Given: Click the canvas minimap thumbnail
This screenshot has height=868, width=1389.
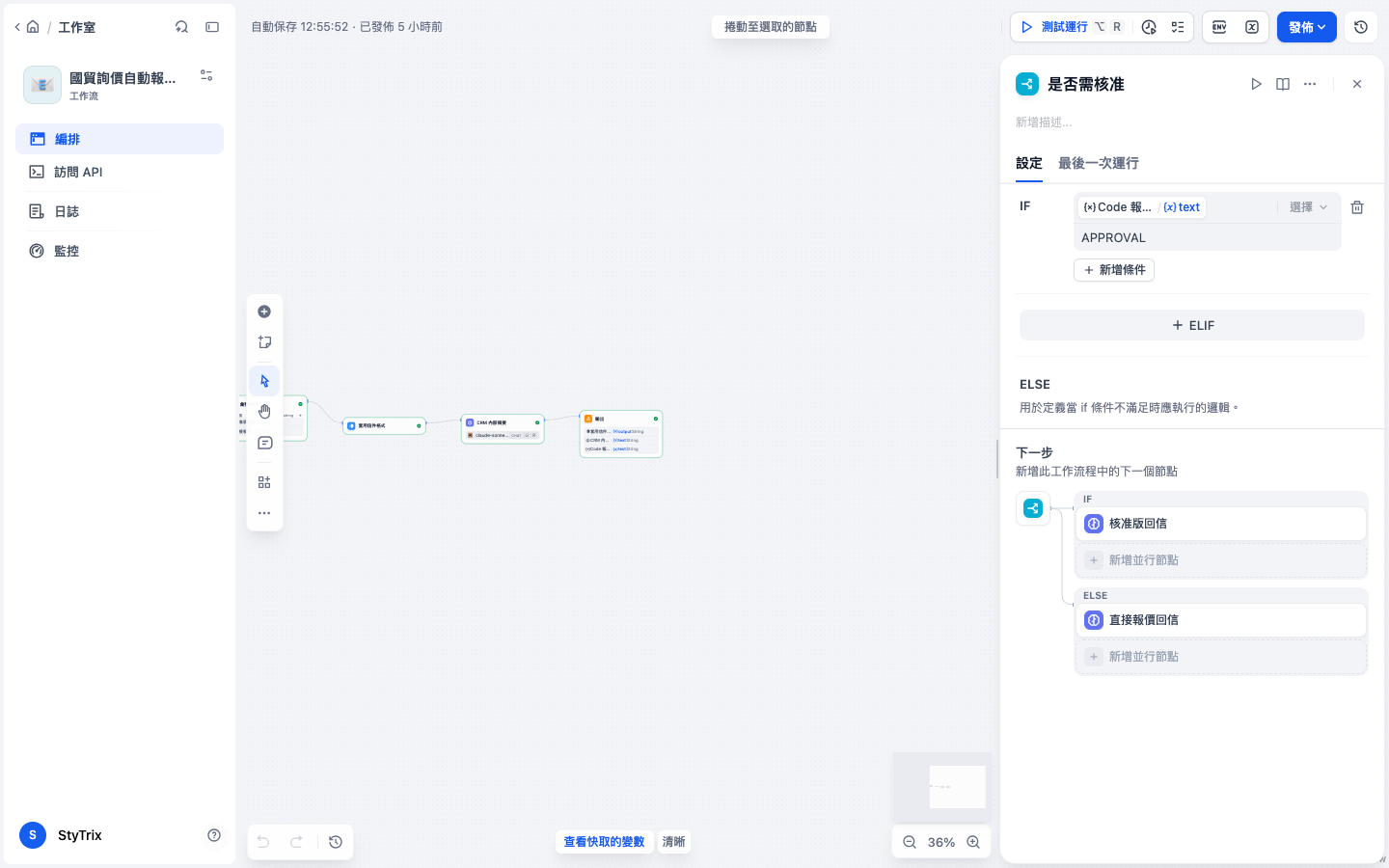Looking at the screenshot, I should pos(942,787).
